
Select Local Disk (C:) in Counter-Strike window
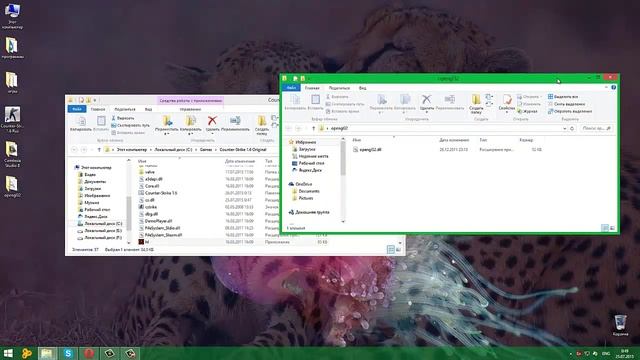[x=100, y=224]
